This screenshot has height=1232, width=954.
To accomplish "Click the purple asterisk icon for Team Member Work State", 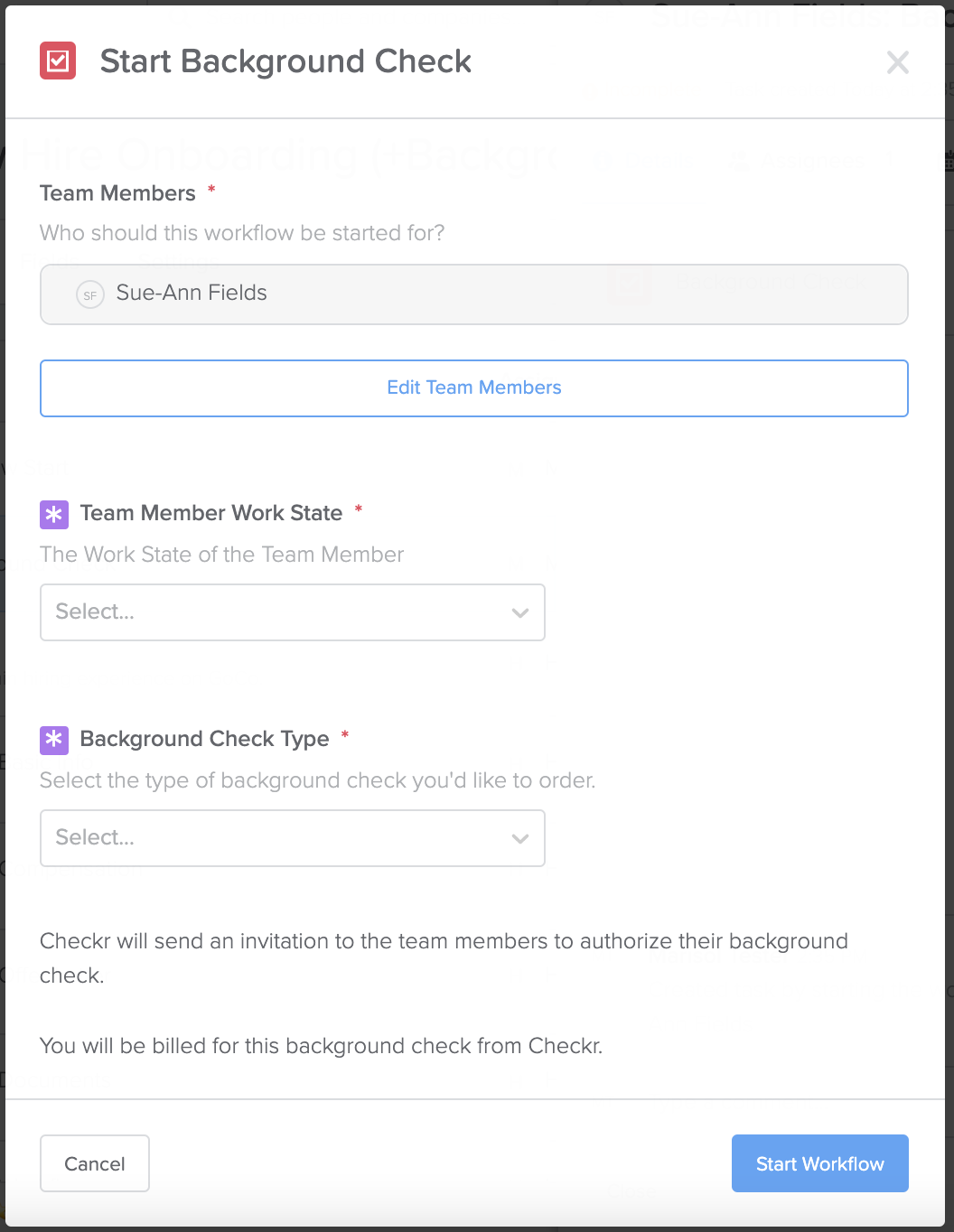I will point(54,514).
